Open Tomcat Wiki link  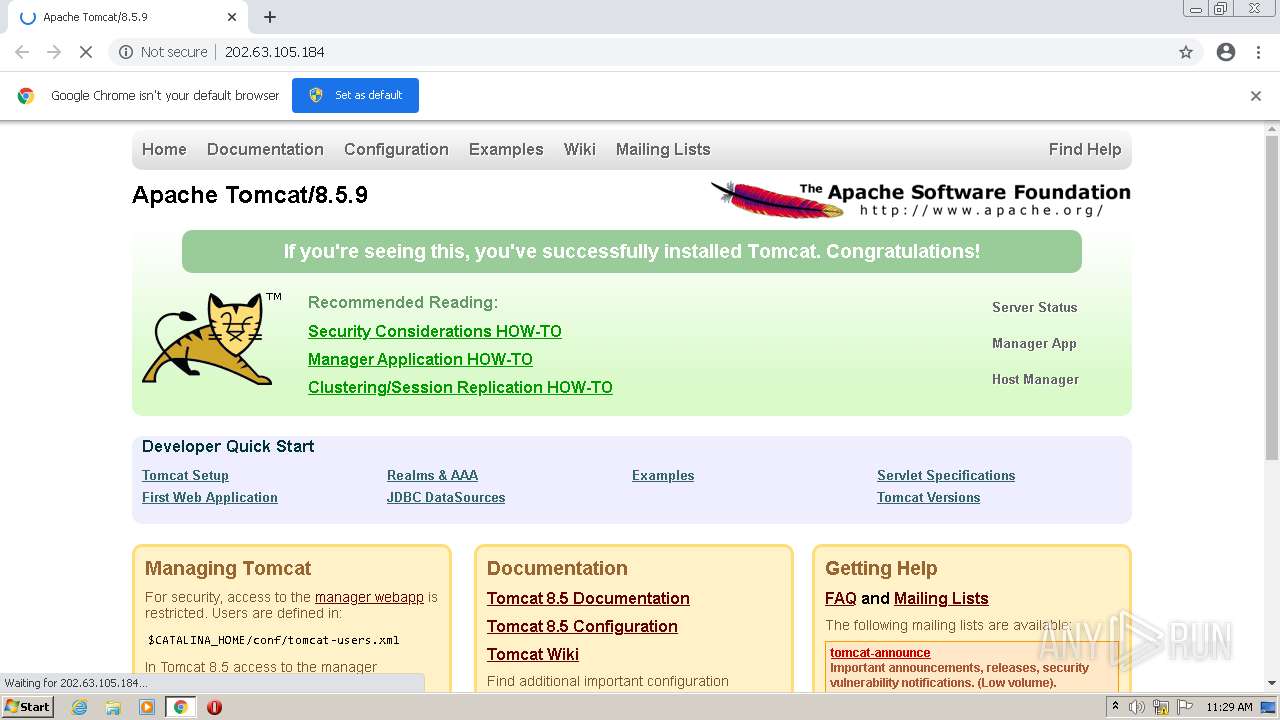(533, 654)
